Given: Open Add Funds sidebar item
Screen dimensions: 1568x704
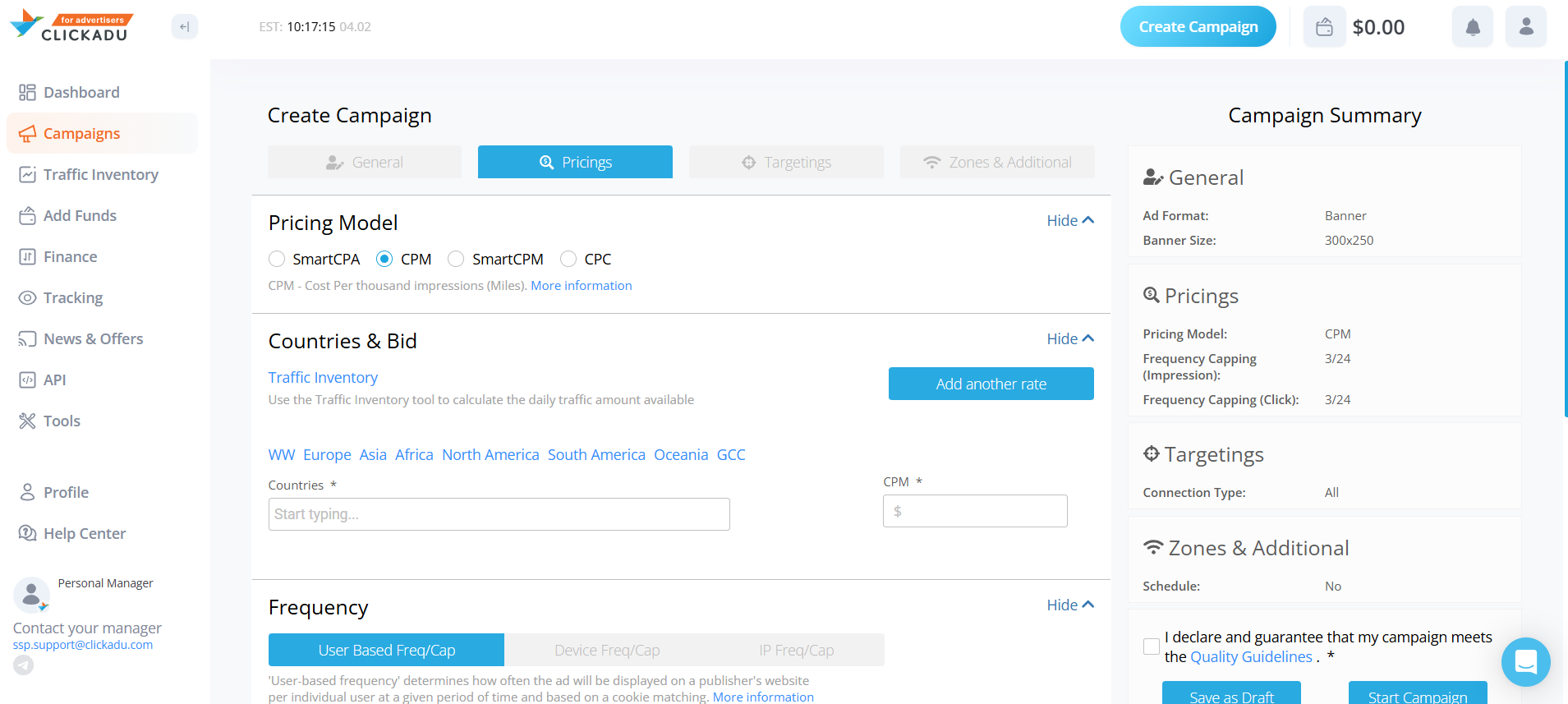Looking at the screenshot, I should coord(80,215).
